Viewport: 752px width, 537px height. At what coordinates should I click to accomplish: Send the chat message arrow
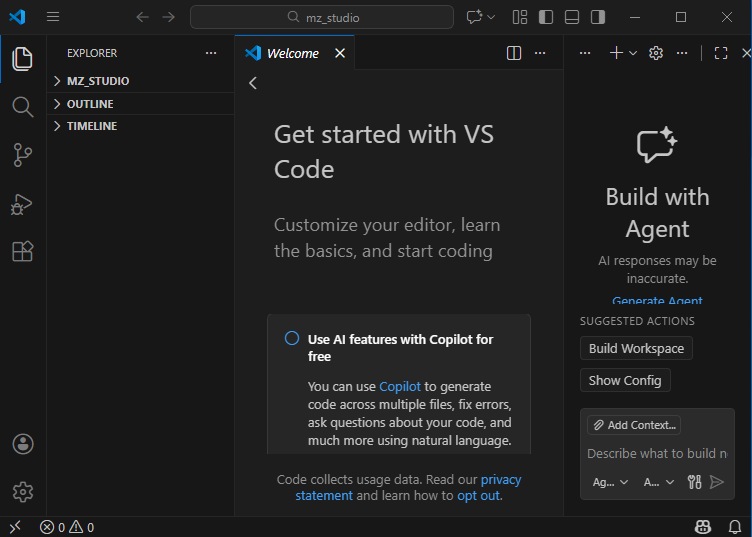coord(717,482)
